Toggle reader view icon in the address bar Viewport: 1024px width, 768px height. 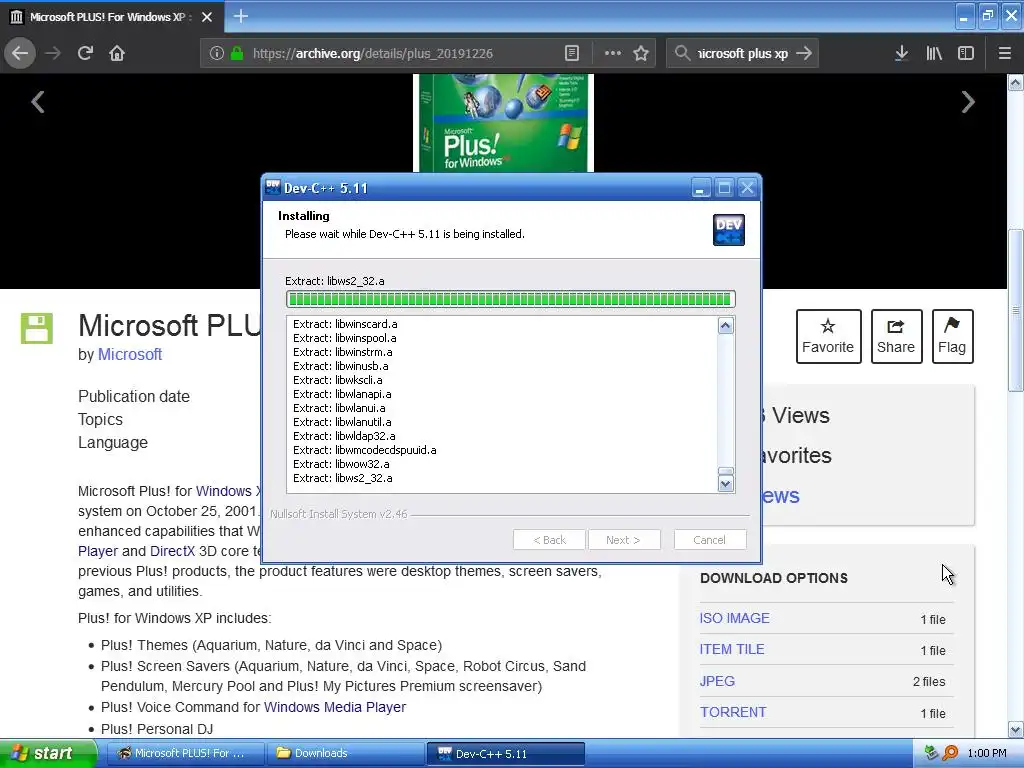tap(571, 53)
